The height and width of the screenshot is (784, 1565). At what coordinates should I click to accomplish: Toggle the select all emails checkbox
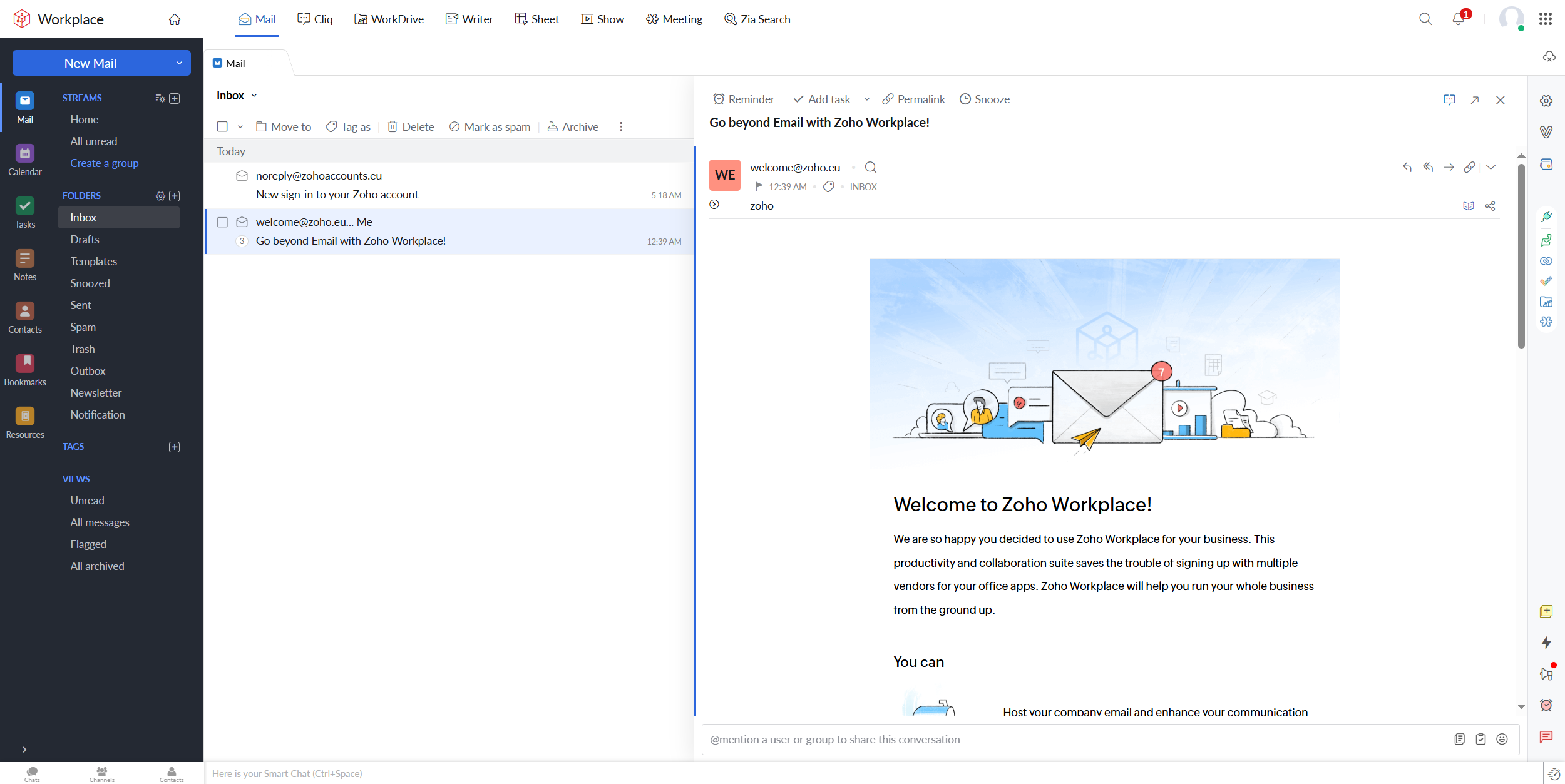222,127
